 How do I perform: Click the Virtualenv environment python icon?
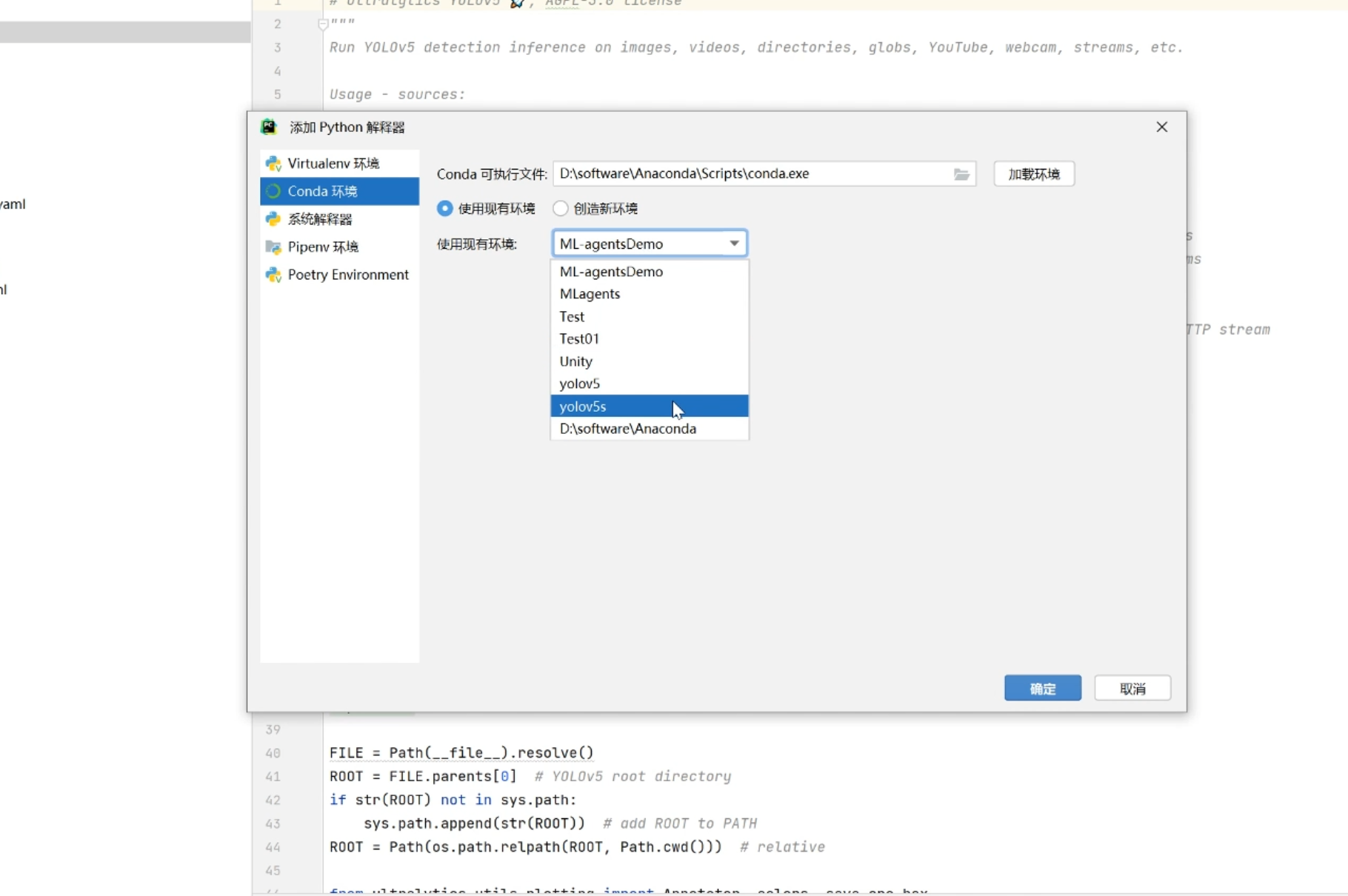click(x=273, y=164)
